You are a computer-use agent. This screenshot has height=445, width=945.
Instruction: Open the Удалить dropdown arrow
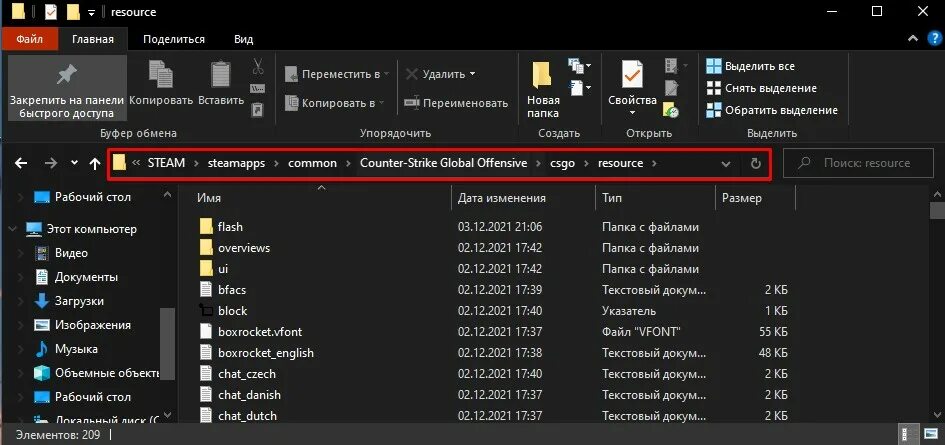[x=472, y=74]
